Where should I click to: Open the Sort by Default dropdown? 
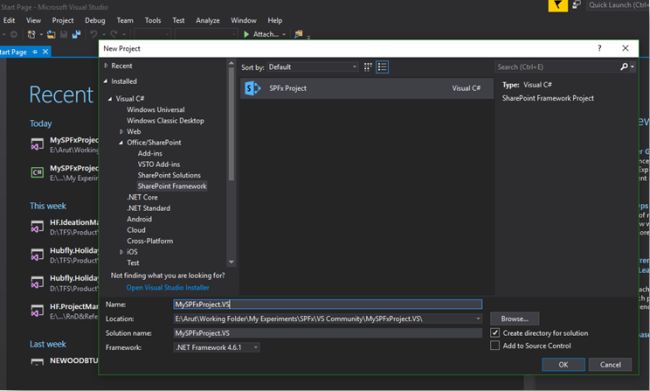coord(313,67)
